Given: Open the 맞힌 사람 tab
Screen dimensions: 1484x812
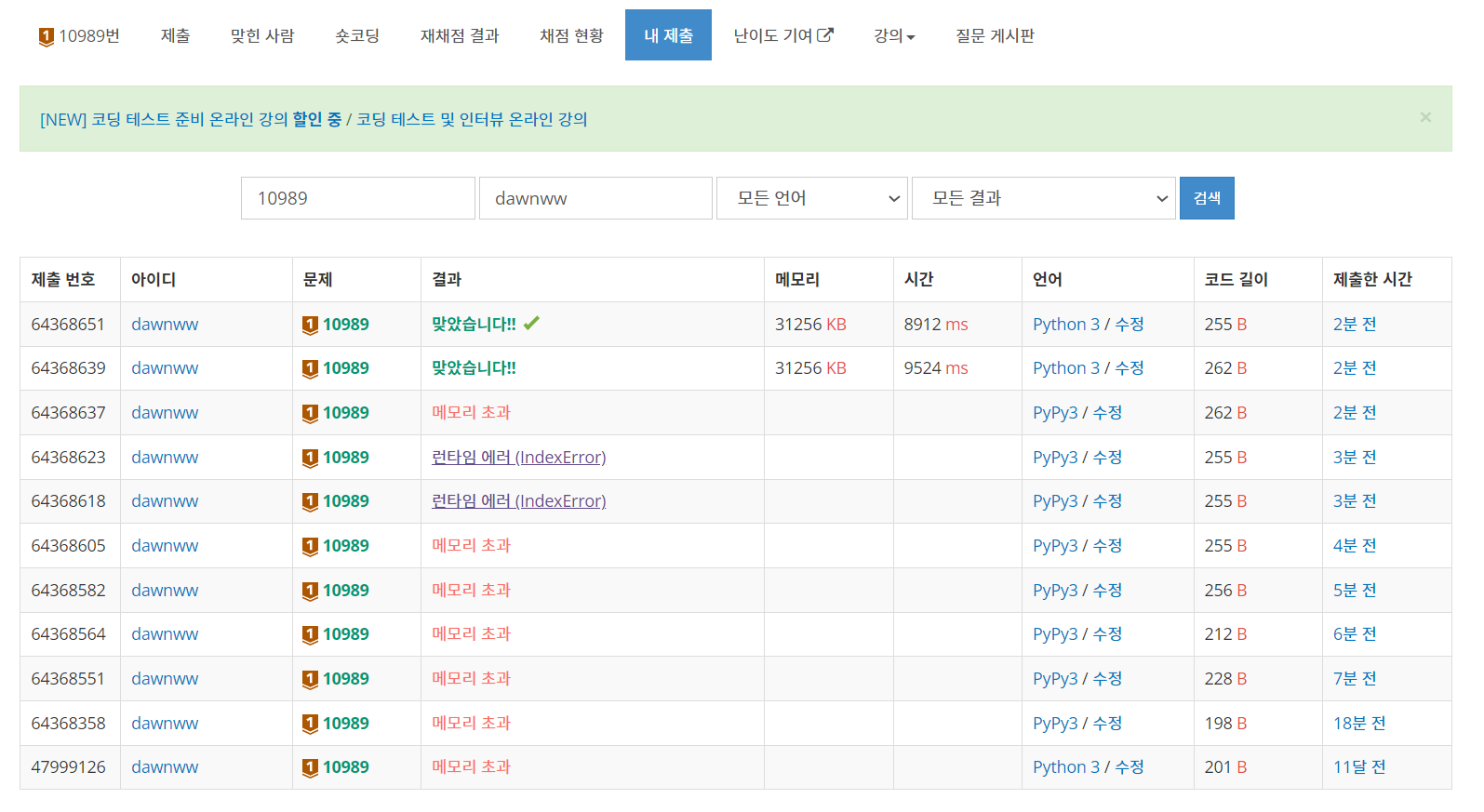Looking at the screenshot, I should (x=262, y=35).
